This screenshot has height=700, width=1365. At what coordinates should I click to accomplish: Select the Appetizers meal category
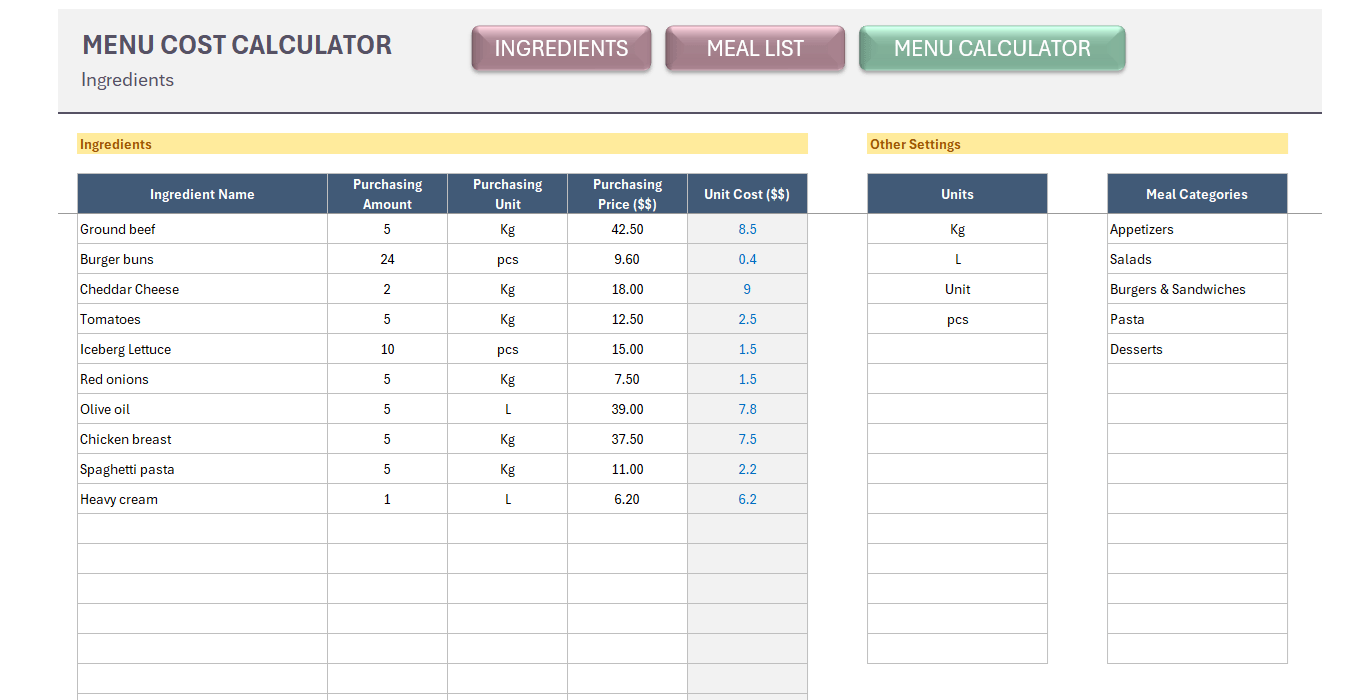coord(1197,229)
